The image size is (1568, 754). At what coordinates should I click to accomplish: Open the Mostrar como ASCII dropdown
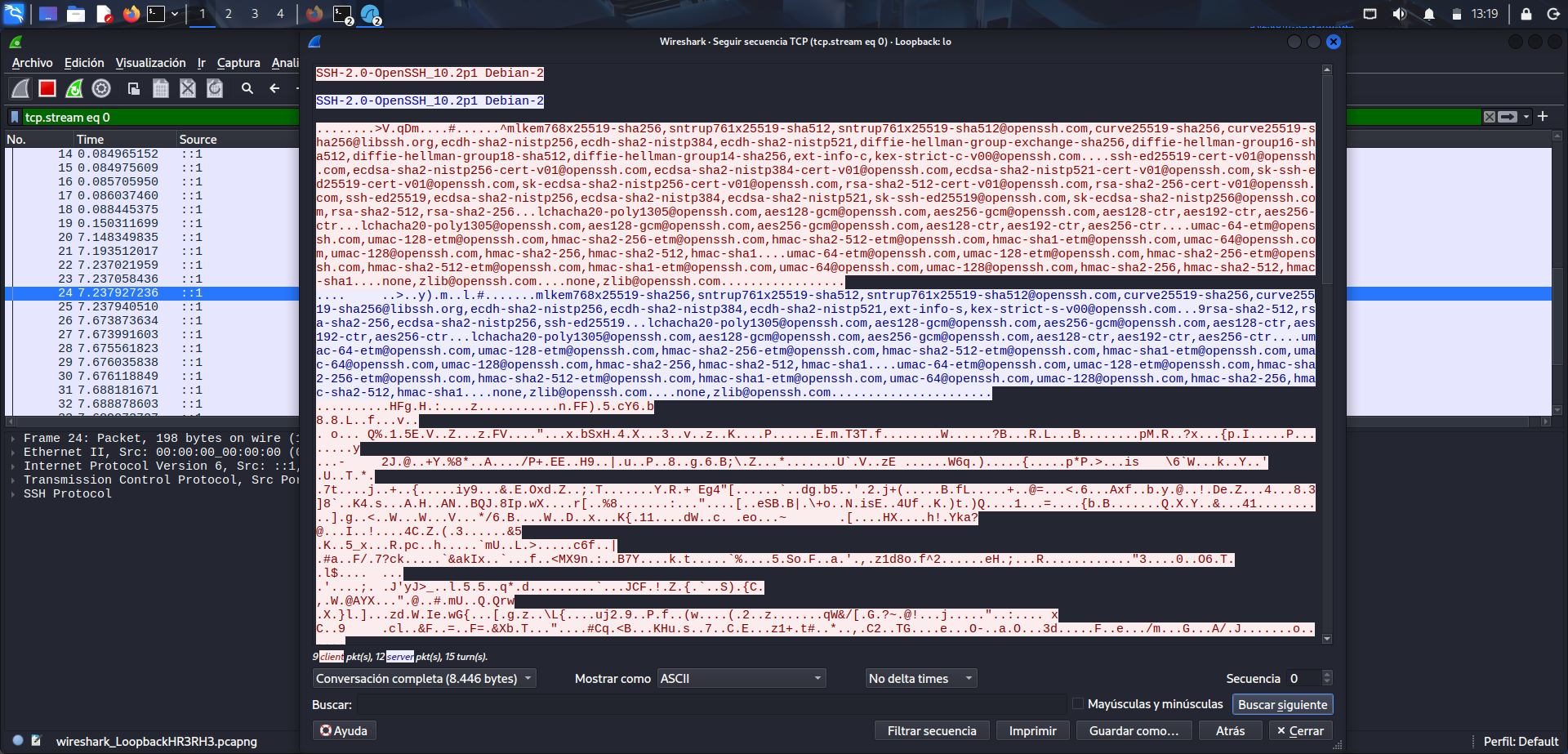coord(739,678)
